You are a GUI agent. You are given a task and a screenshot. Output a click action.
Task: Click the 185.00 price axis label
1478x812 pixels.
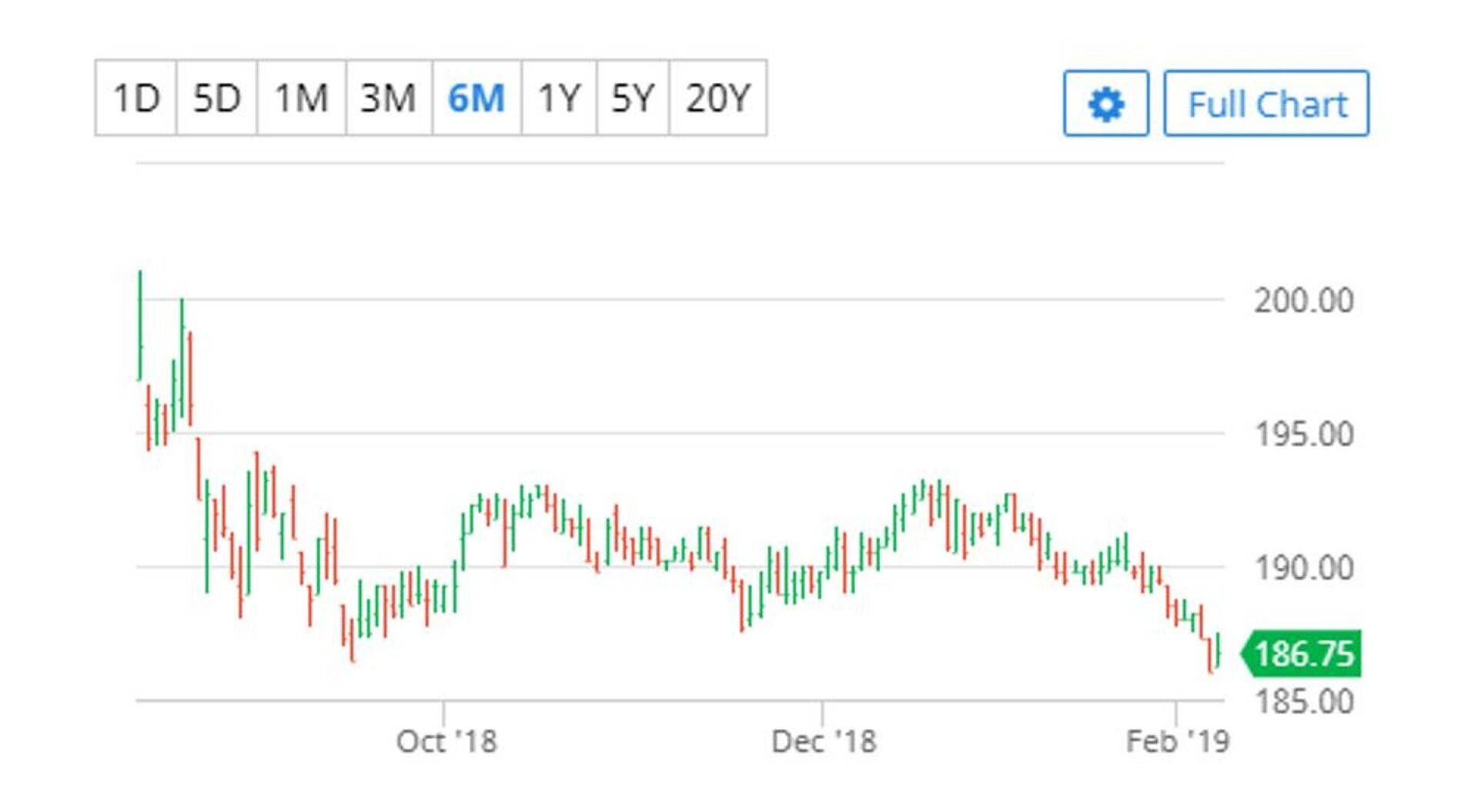pyautogui.click(x=1303, y=701)
